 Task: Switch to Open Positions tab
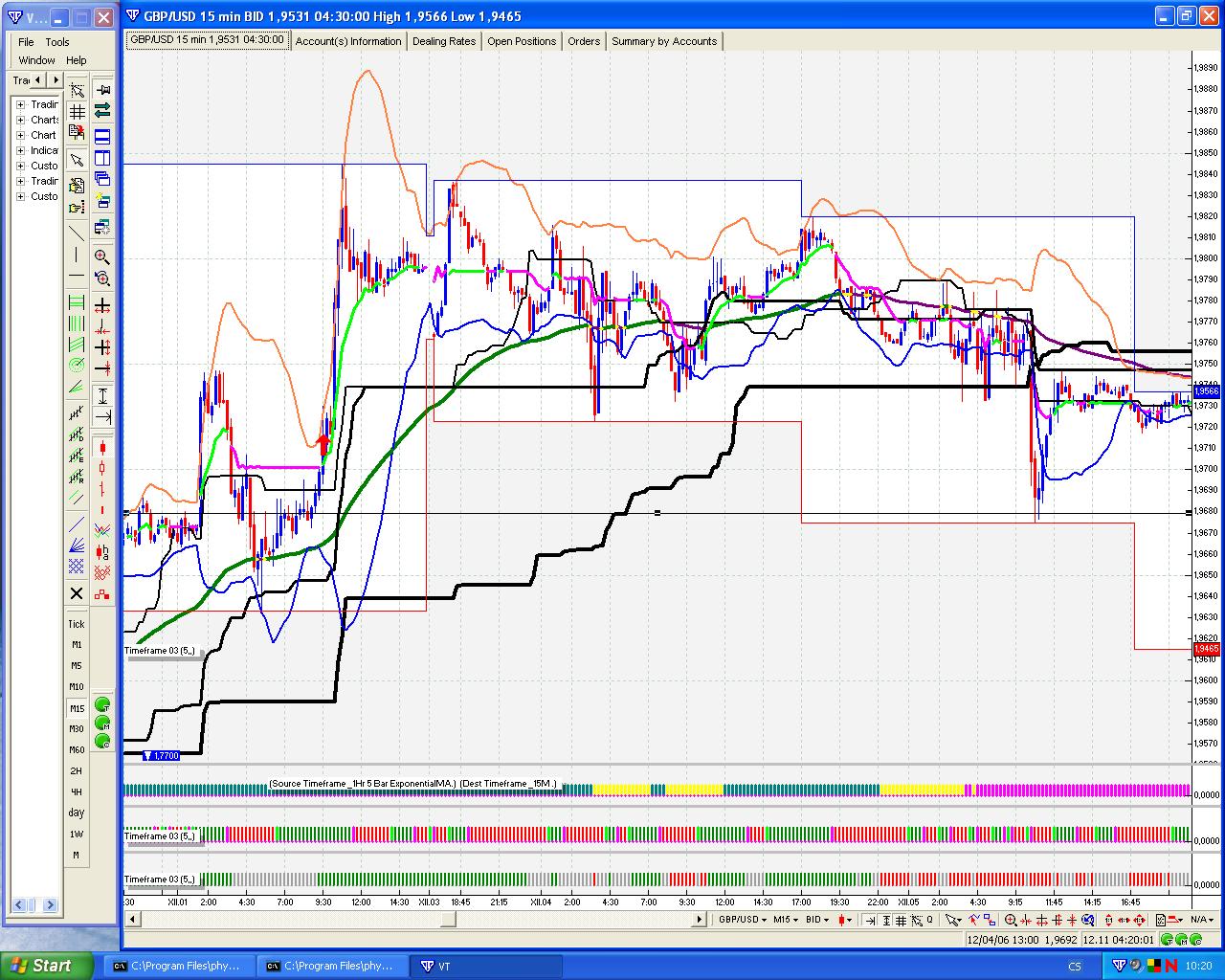coord(521,41)
